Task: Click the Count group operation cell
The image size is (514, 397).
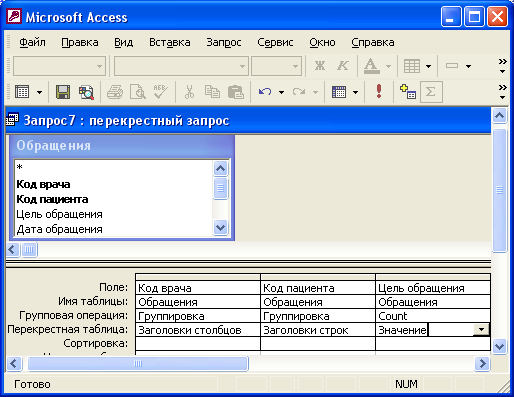Action: point(433,316)
